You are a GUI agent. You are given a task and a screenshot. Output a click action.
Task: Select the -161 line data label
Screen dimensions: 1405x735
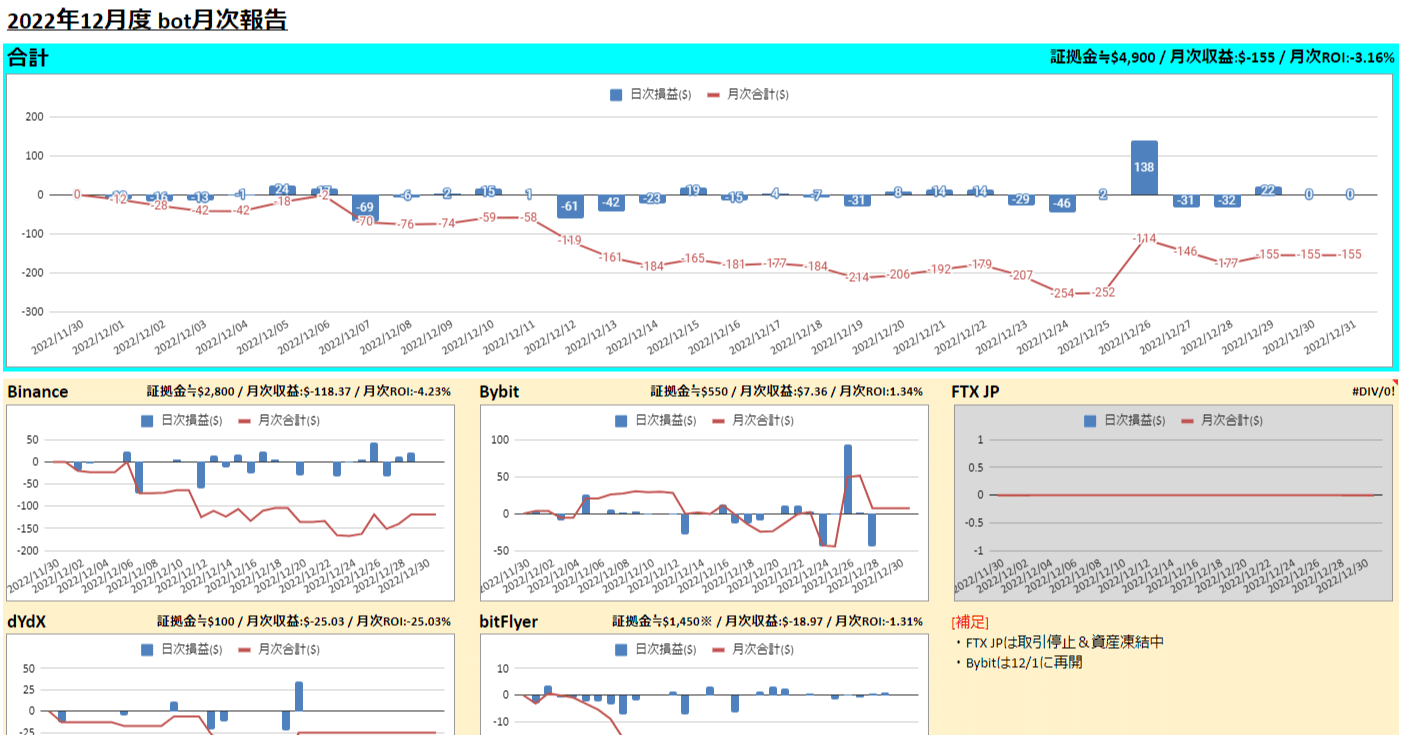(611, 257)
